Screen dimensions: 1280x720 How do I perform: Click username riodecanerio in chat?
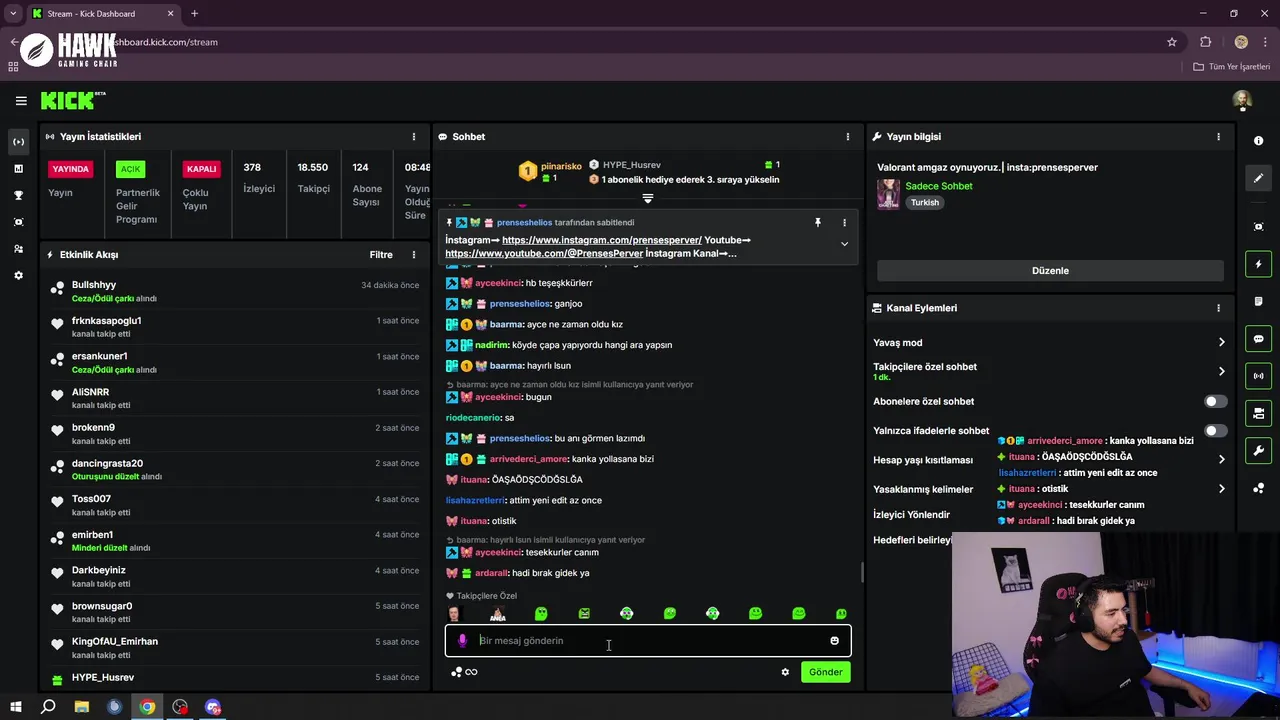[x=472, y=418]
